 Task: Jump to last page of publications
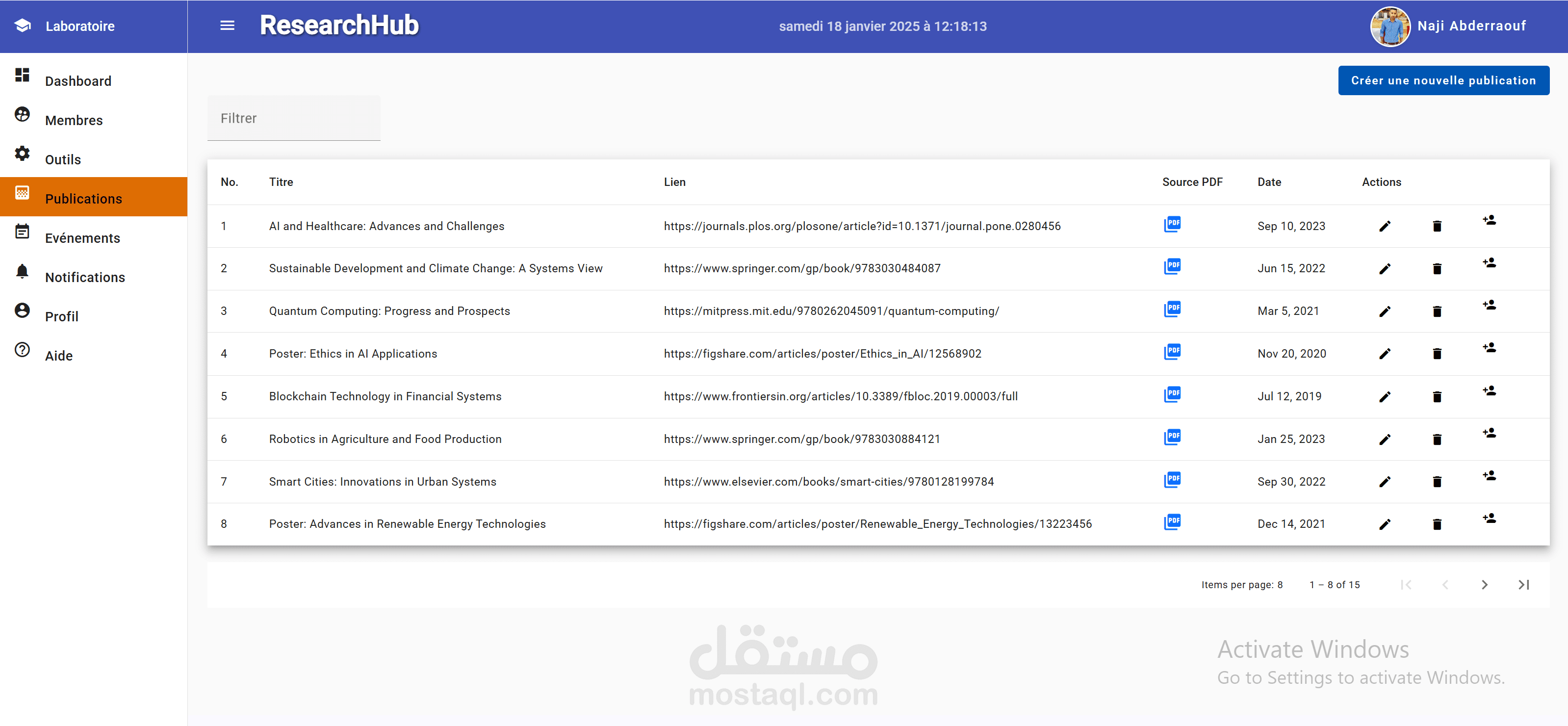point(1523,585)
